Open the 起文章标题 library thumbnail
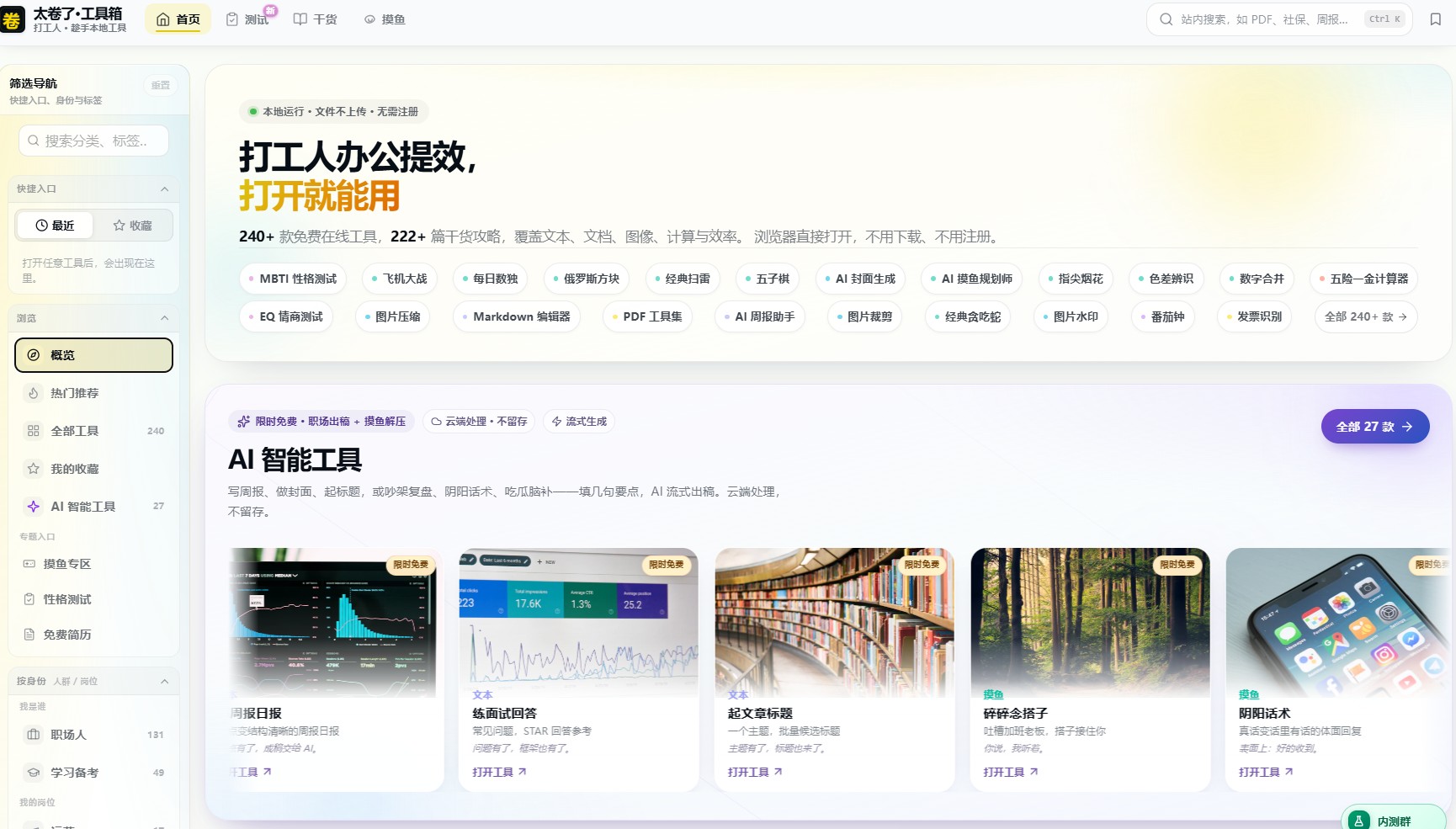Viewport: 1456px width, 829px height. coord(834,623)
